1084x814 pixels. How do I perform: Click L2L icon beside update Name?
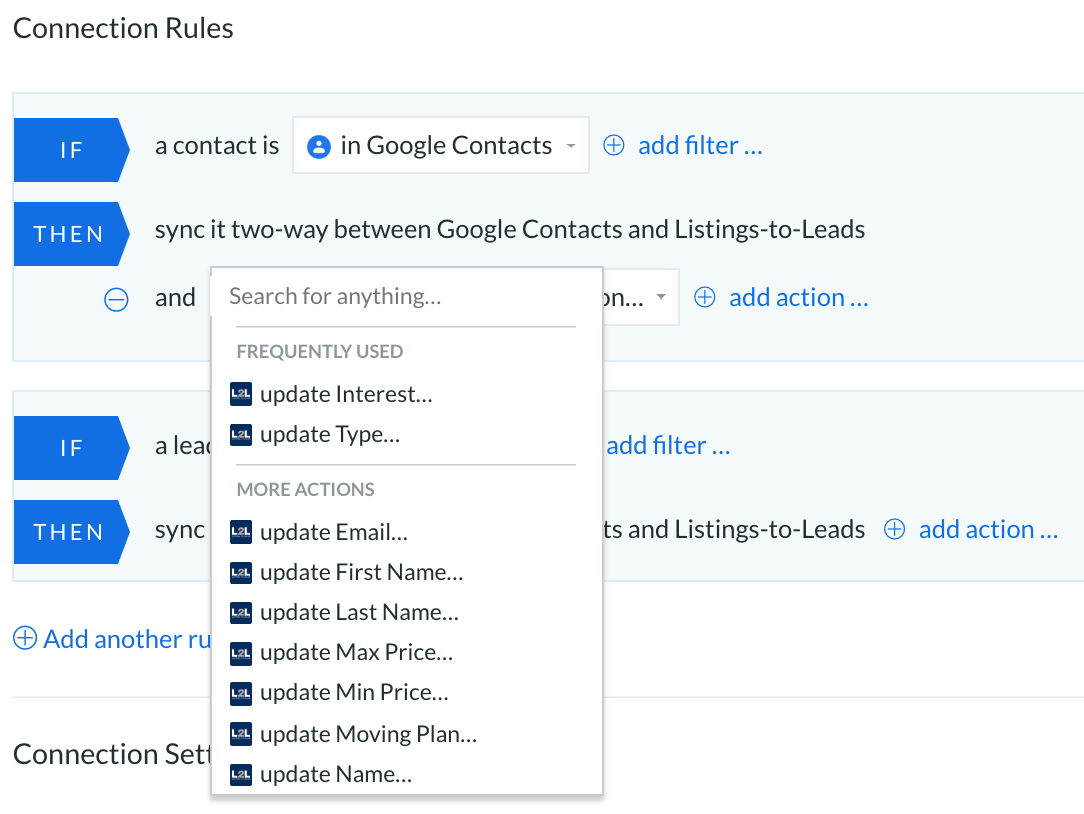(241, 775)
